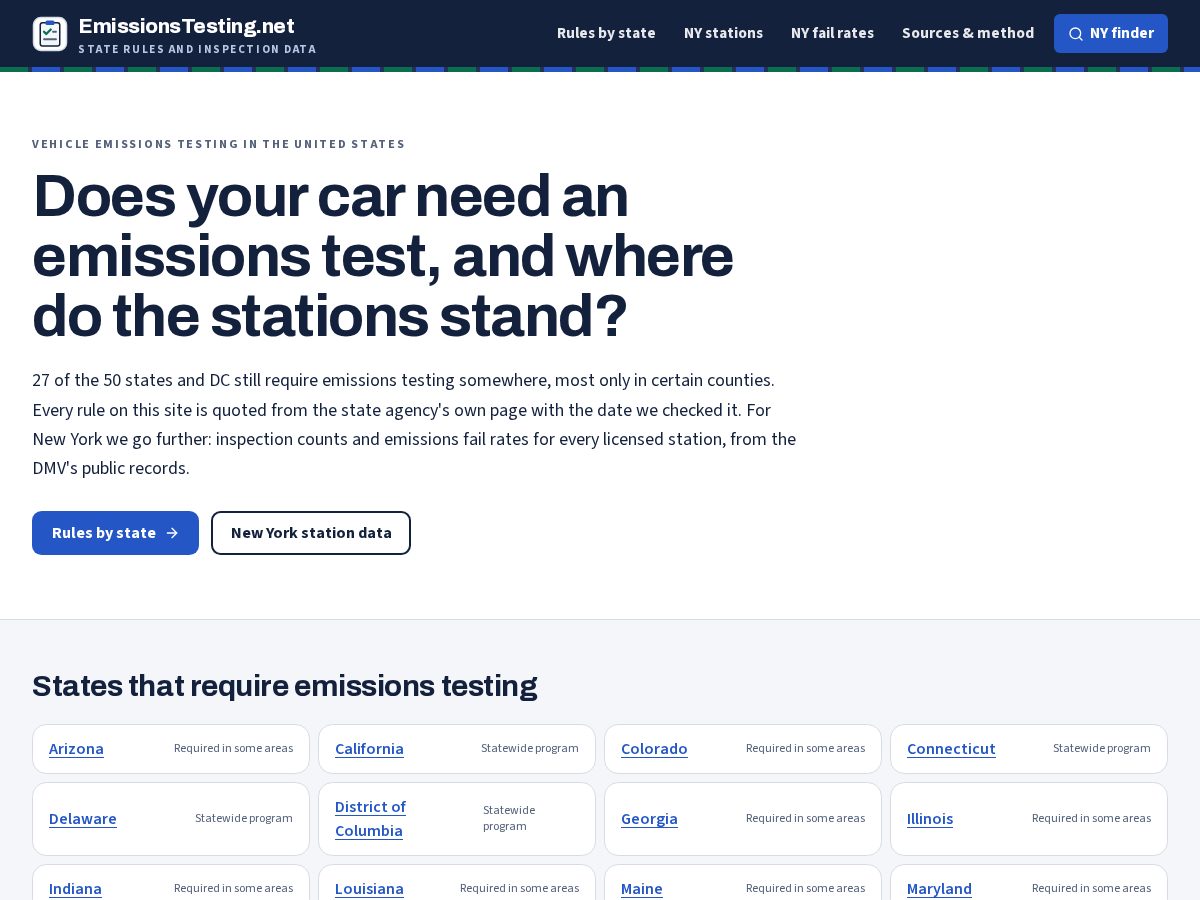Open the California state link
The height and width of the screenshot is (900, 1200).
(x=369, y=749)
